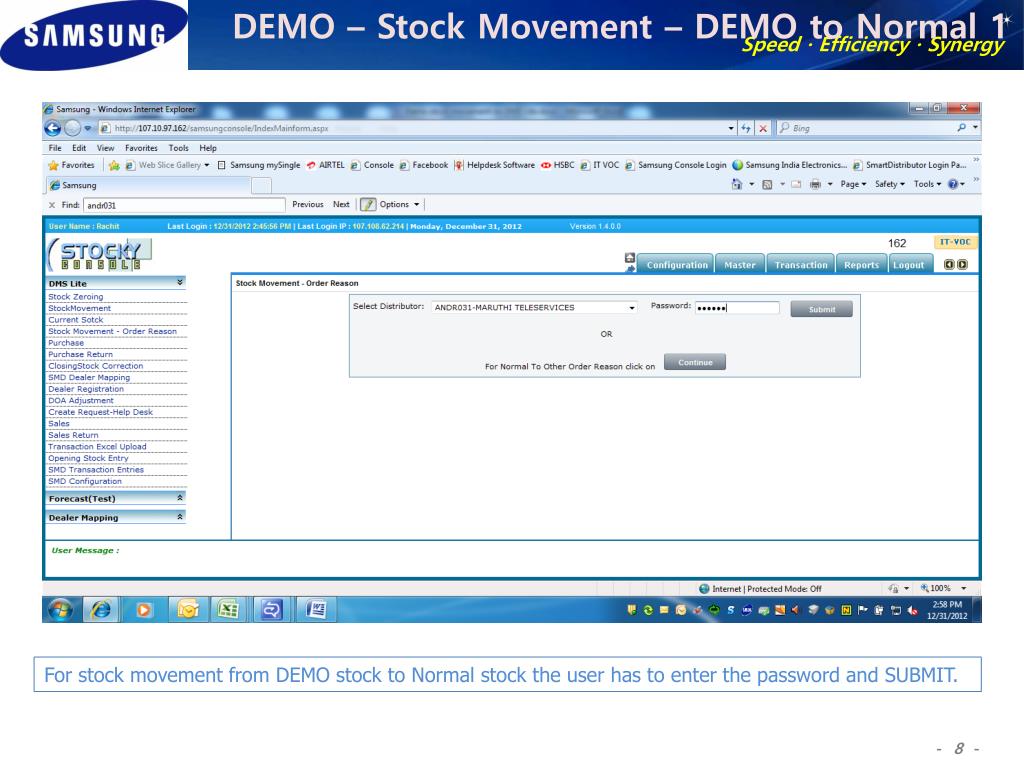Open the Edit menu
This screenshot has width=1024, height=768.
pyautogui.click(x=79, y=148)
